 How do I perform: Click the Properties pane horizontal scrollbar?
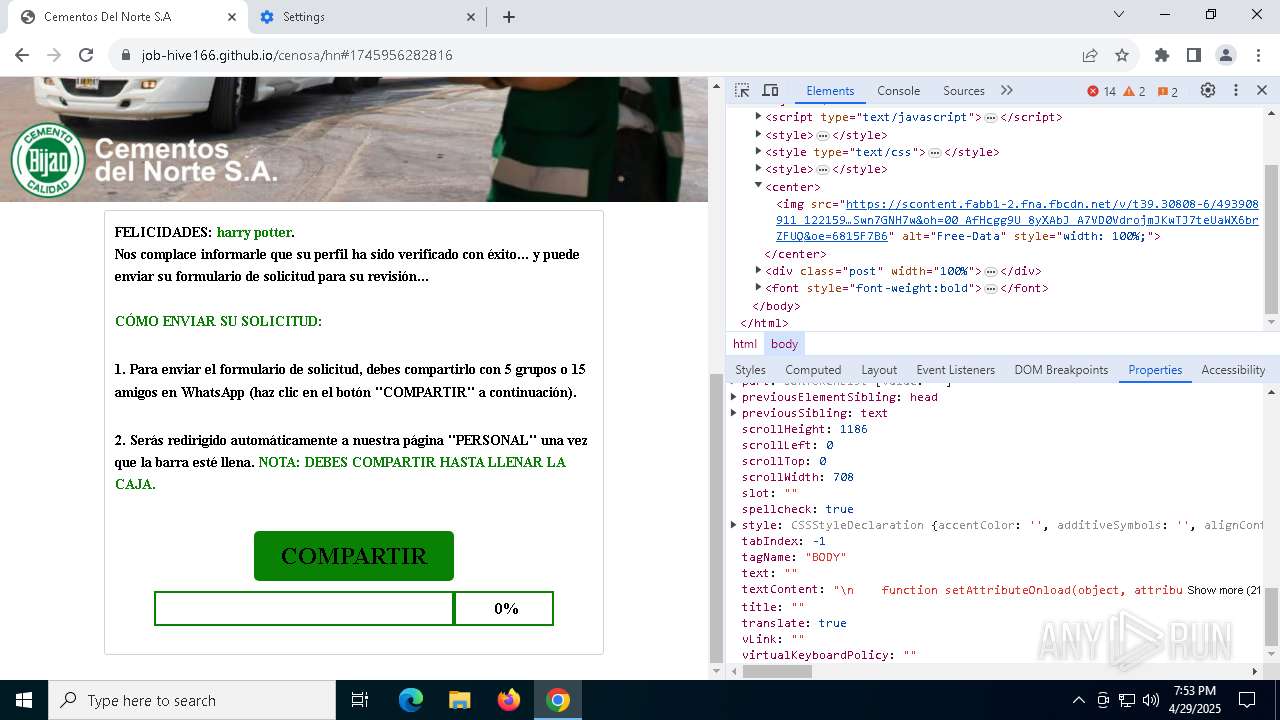777,671
